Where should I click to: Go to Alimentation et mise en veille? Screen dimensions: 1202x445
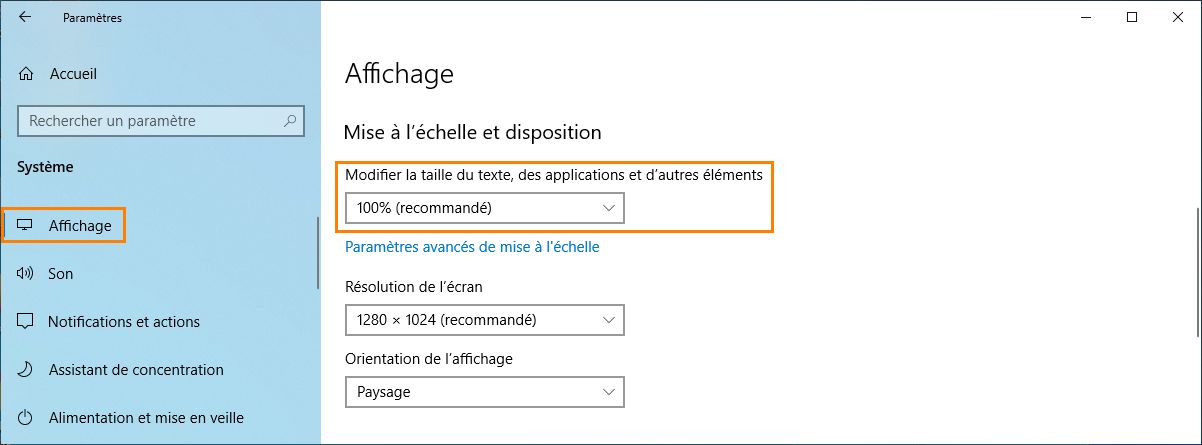tap(146, 418)
